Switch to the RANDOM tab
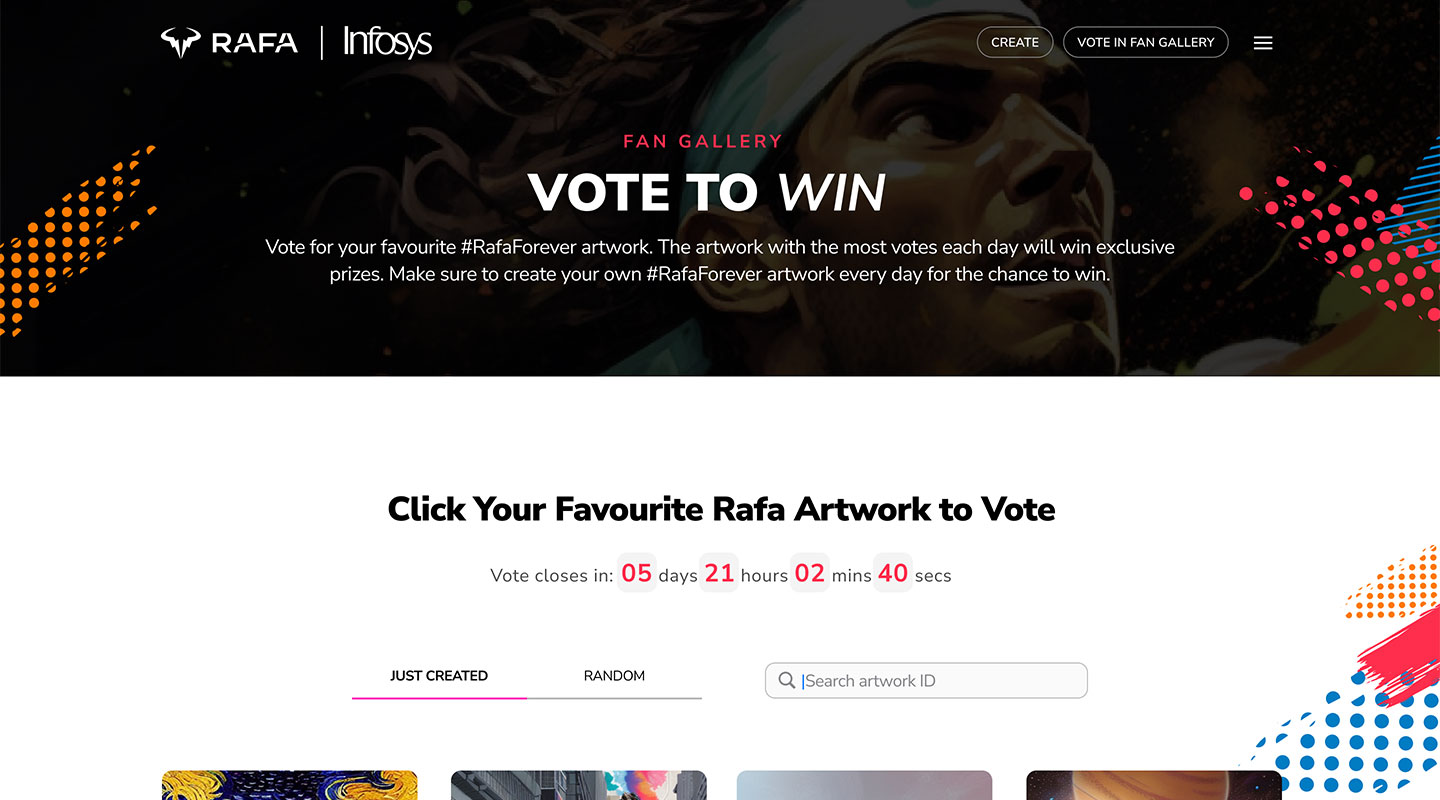 tap(614, 676)
